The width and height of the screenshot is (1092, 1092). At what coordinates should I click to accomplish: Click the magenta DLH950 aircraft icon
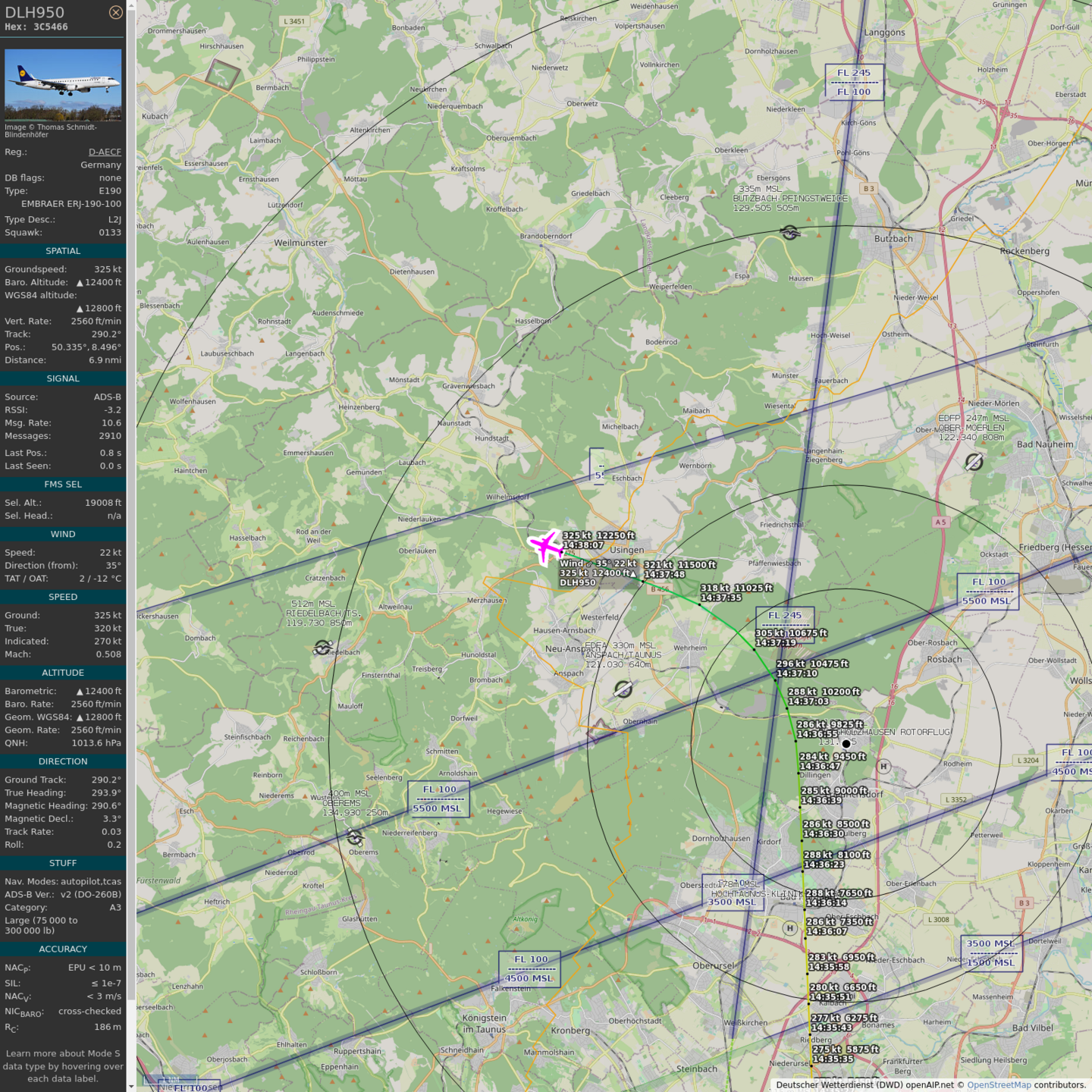tap(545, 546)
